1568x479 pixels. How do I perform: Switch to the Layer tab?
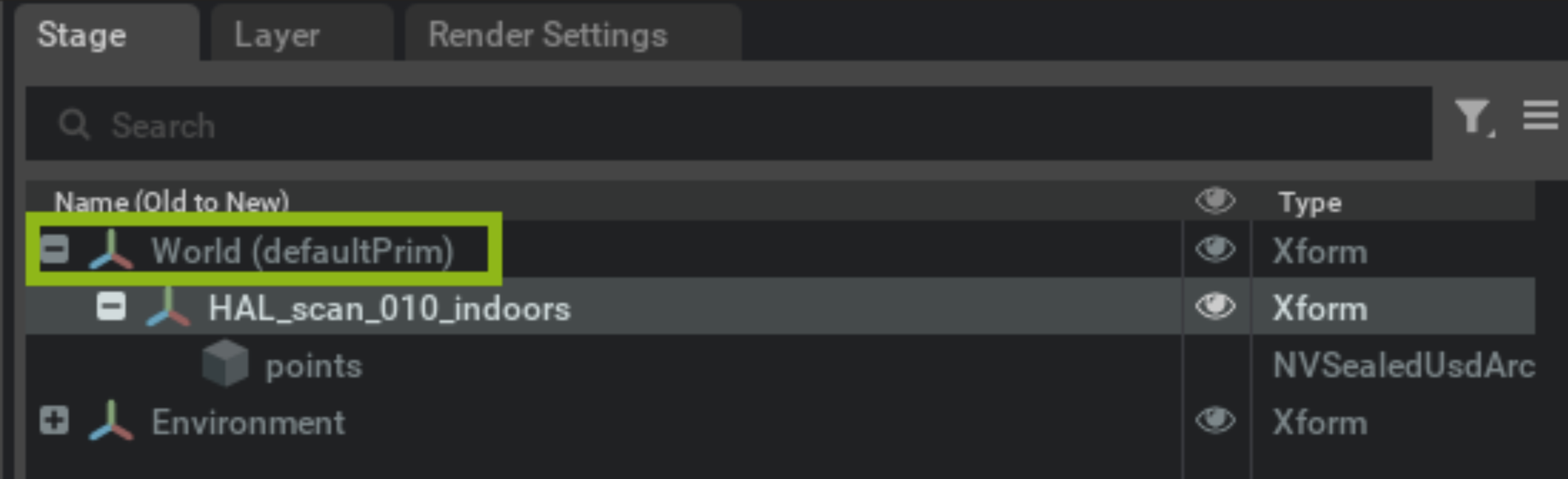tap(277, 34)
